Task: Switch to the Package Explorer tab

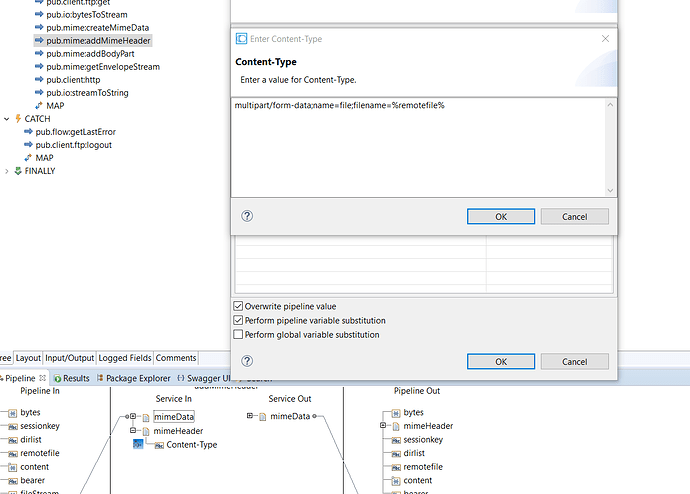Action: coord(133,378)
